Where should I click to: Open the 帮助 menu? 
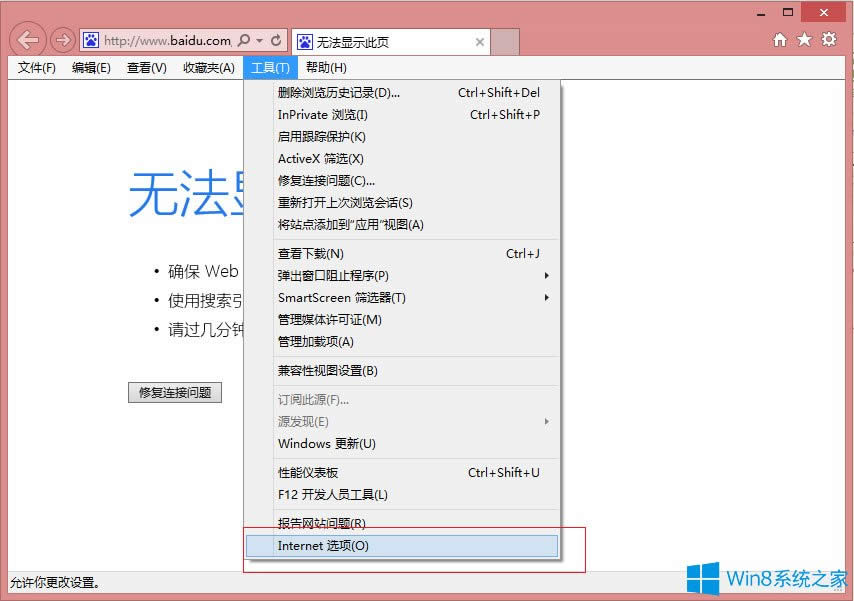[x=325, y=68]
